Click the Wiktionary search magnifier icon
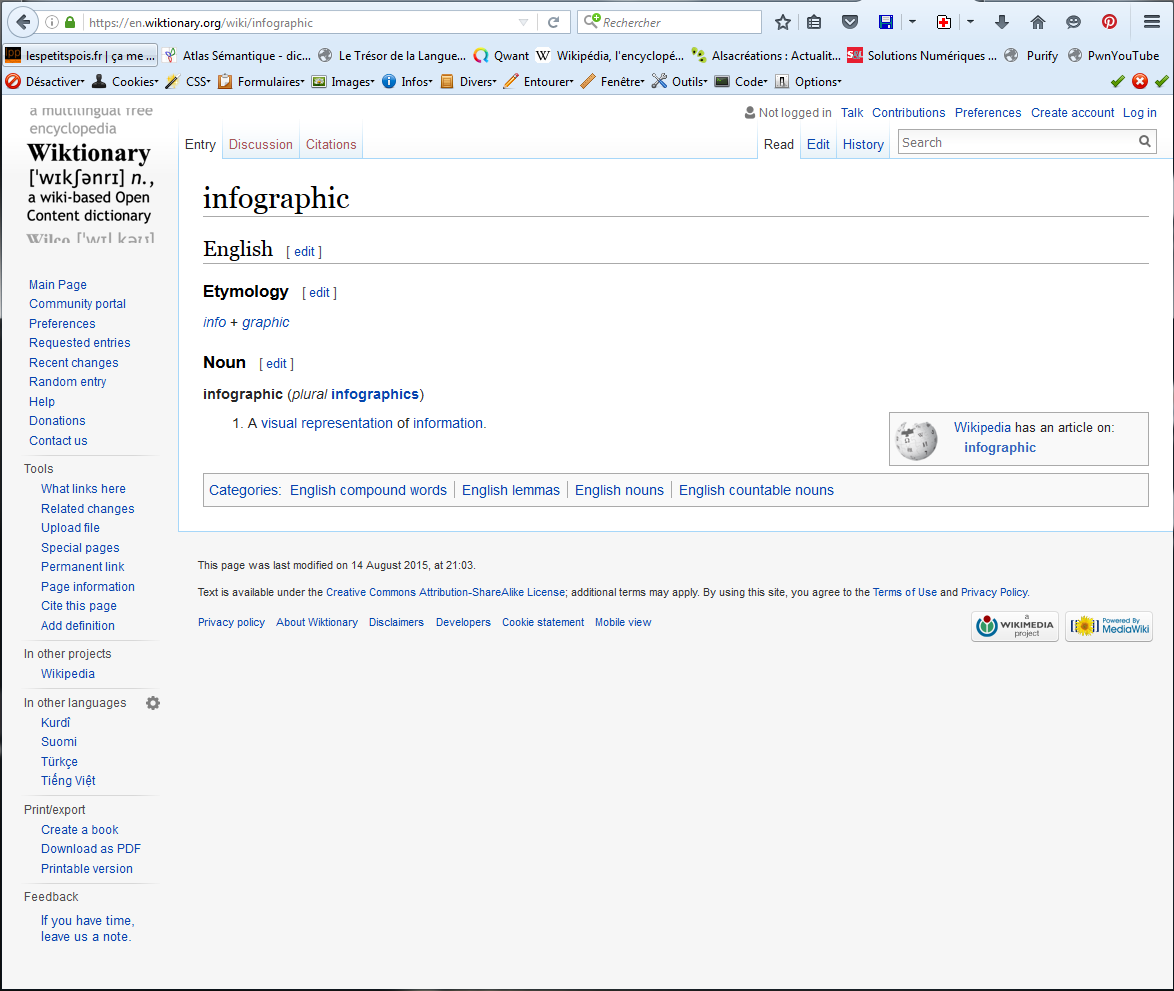This screenshot has width=1174, height=991. point(1145,142)
